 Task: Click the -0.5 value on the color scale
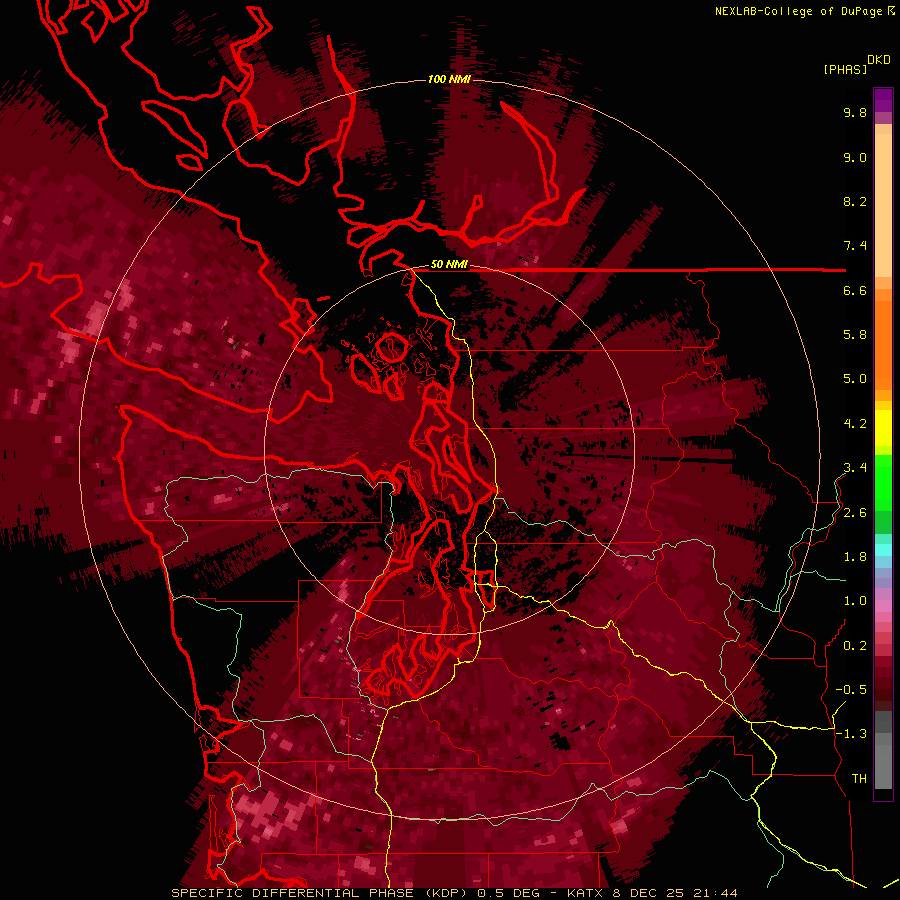pyautogui.click(x=851, y=690)
